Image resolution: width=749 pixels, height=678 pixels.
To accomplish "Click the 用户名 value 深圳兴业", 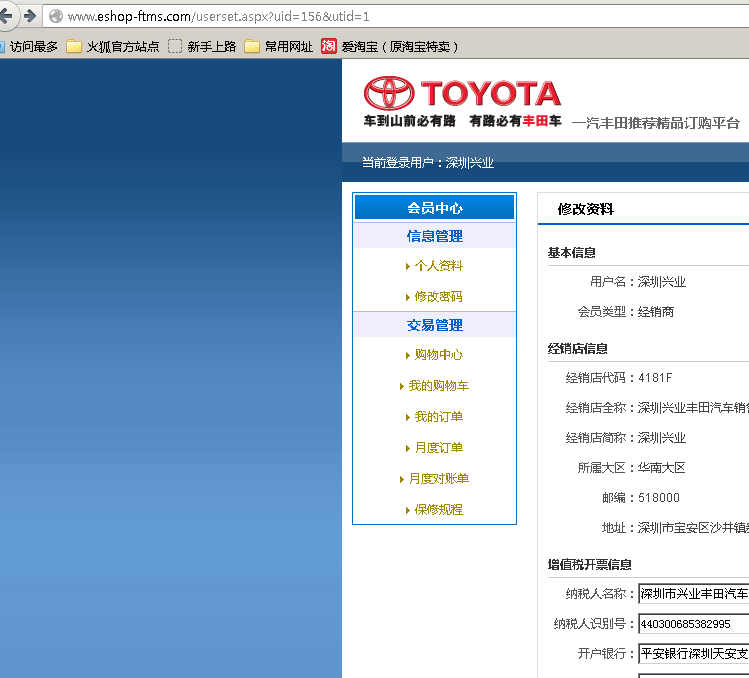I will [x=662, y=282].
